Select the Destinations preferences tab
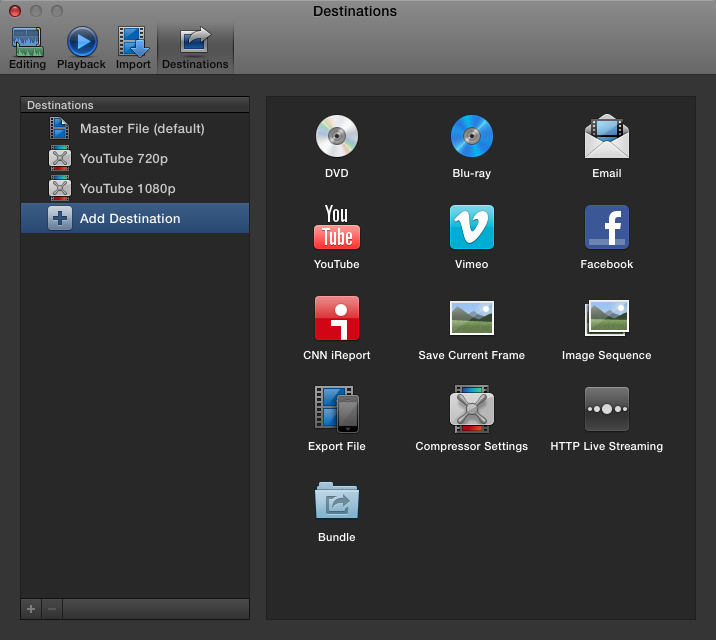This screenshot has width=716, height=640. [195, 48]
